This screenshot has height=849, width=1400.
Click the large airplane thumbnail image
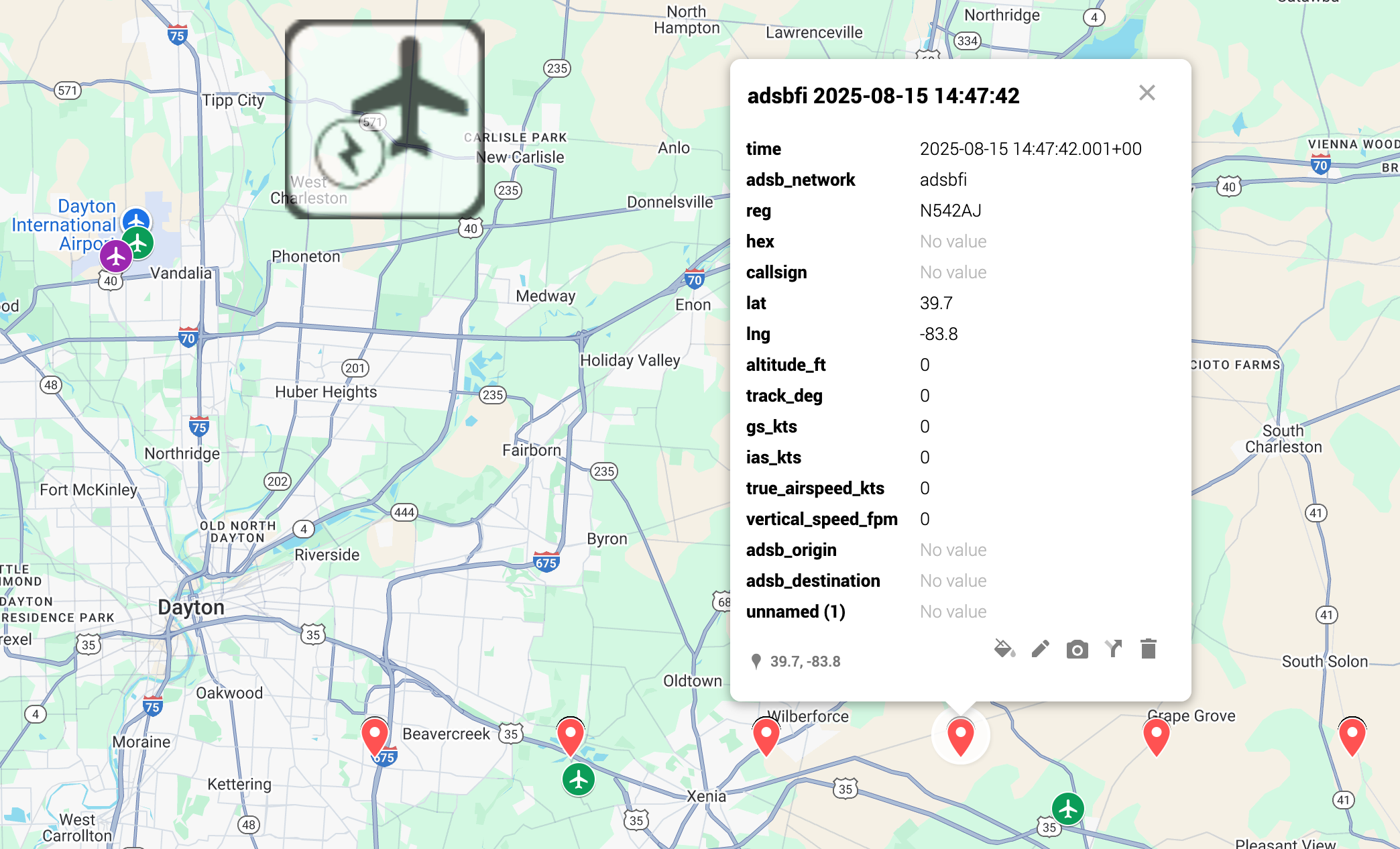(x=385, y=119)
